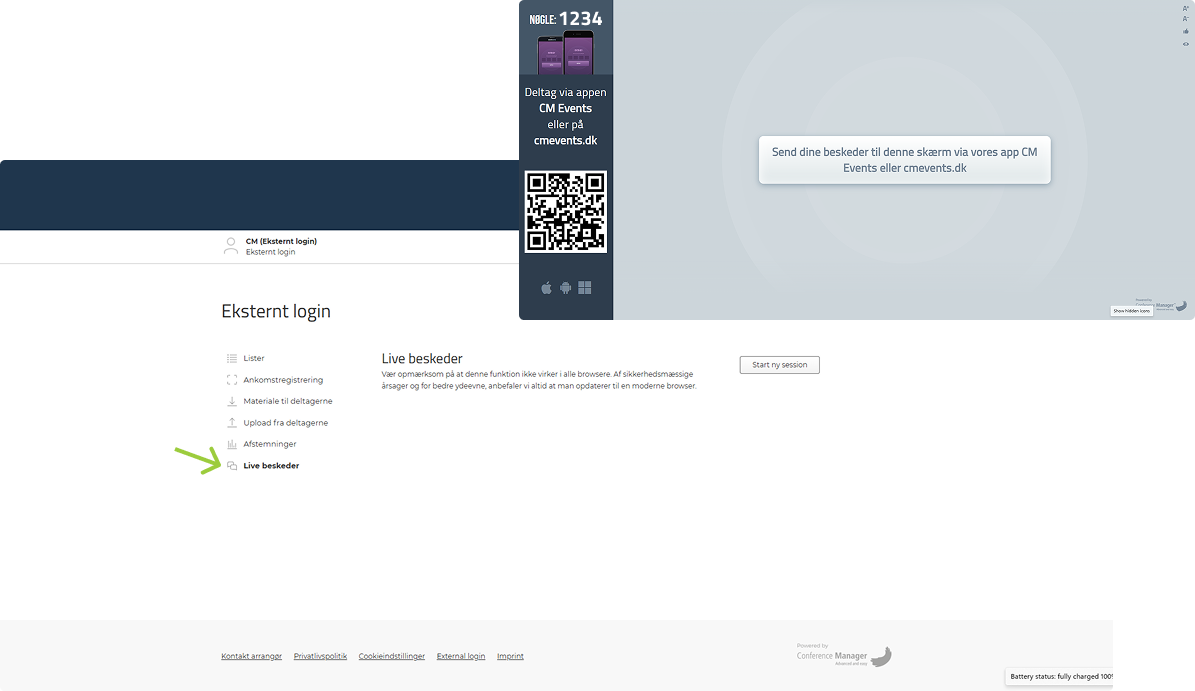Select Live beskeder in the sidebar
1195x691 pixels.
pos(271,465)
